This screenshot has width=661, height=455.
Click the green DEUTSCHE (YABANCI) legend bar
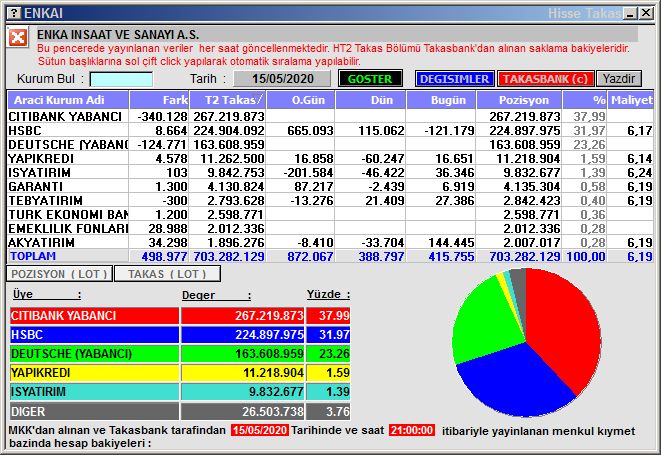click(x=94, y=354)
